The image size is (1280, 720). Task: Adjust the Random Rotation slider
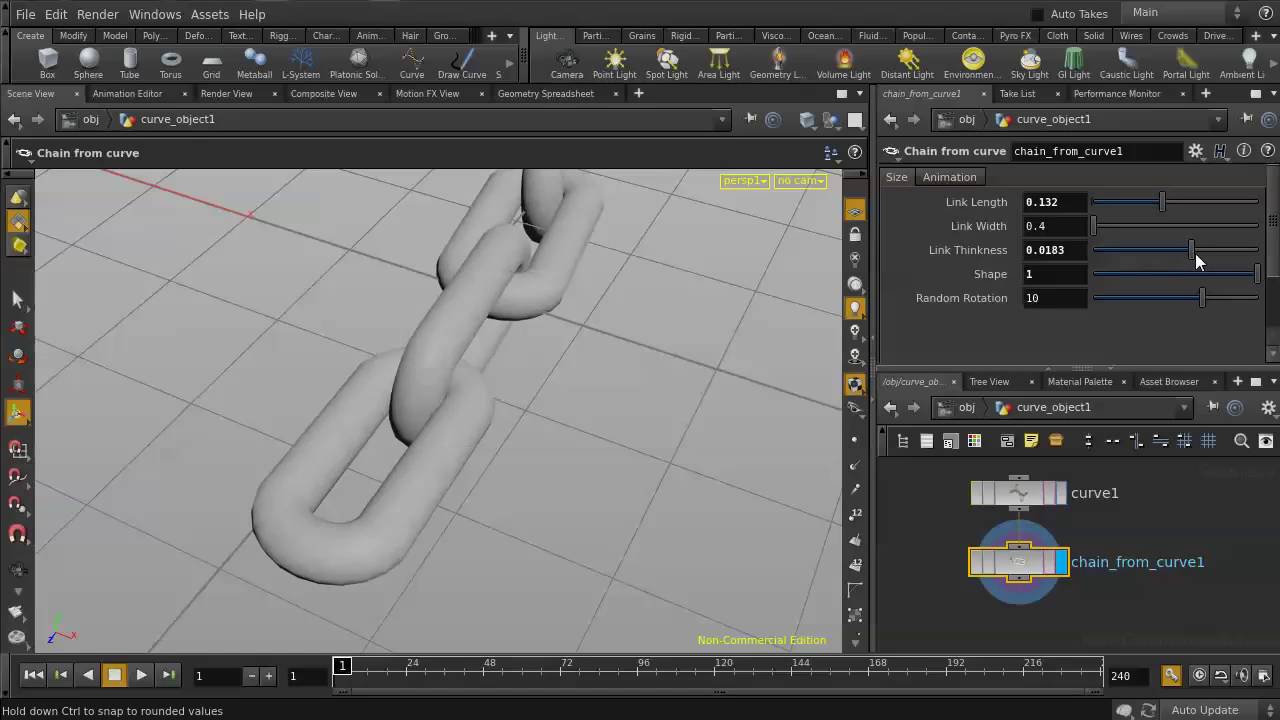[1176, 298]
